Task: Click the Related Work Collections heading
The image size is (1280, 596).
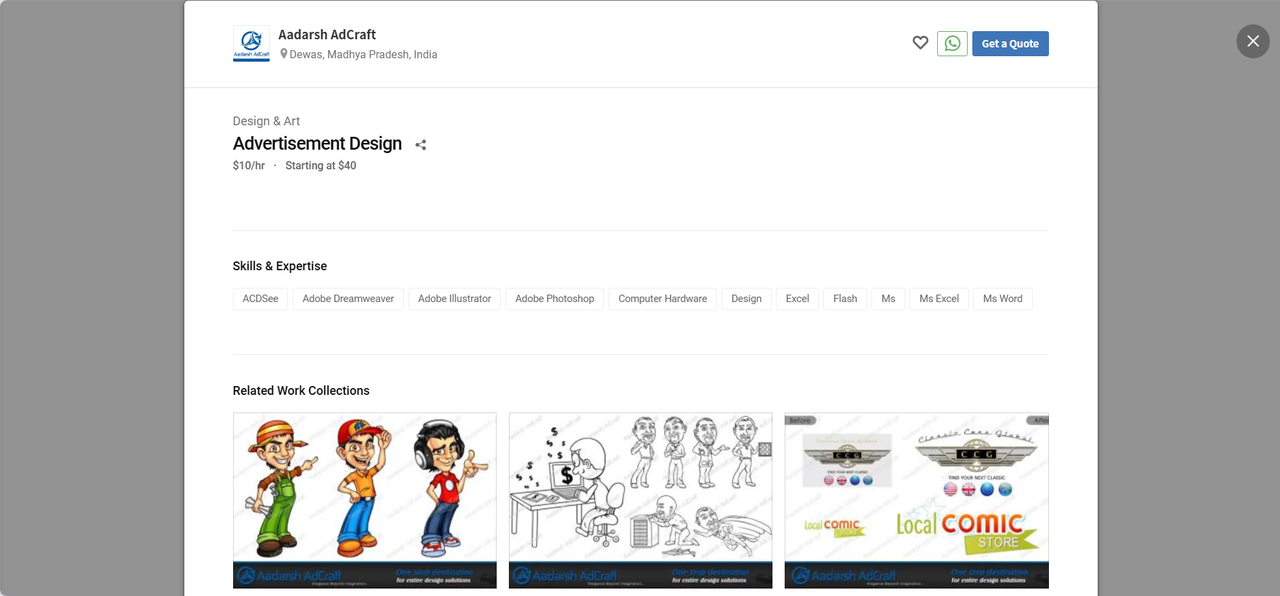Action: click(x=301, y=391)
